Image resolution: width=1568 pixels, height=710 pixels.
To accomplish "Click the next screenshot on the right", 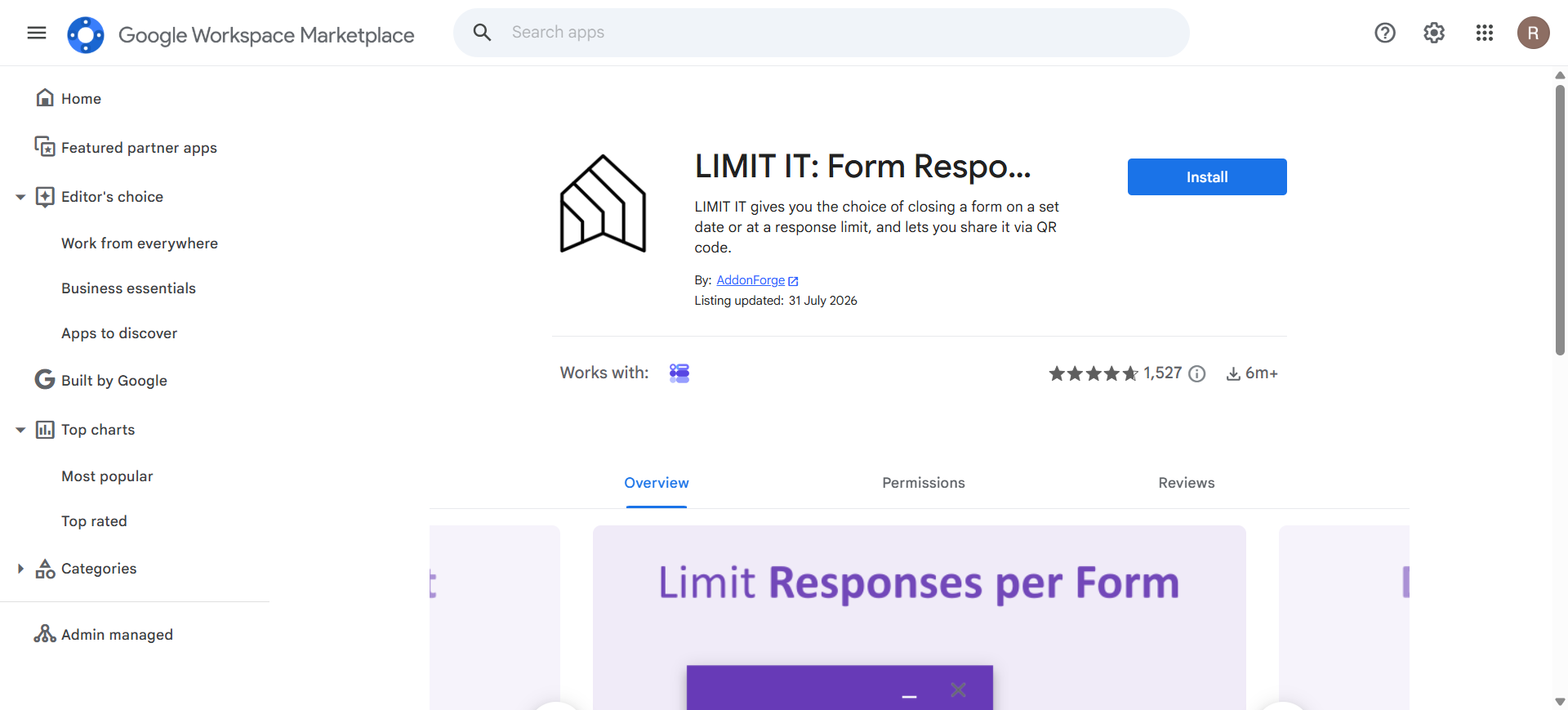I will click(x=1344, y=618).
